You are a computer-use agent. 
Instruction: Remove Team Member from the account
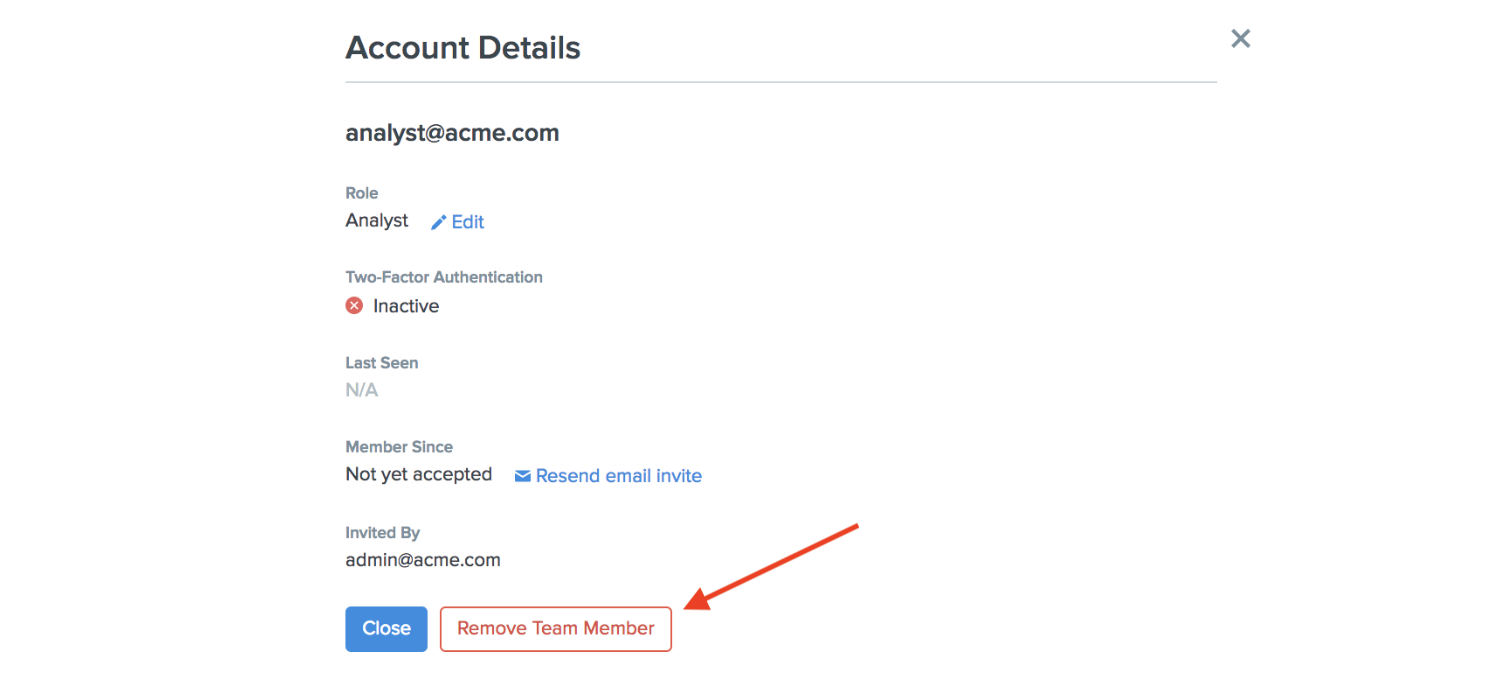pyautogui.click(x=556, y=629)
